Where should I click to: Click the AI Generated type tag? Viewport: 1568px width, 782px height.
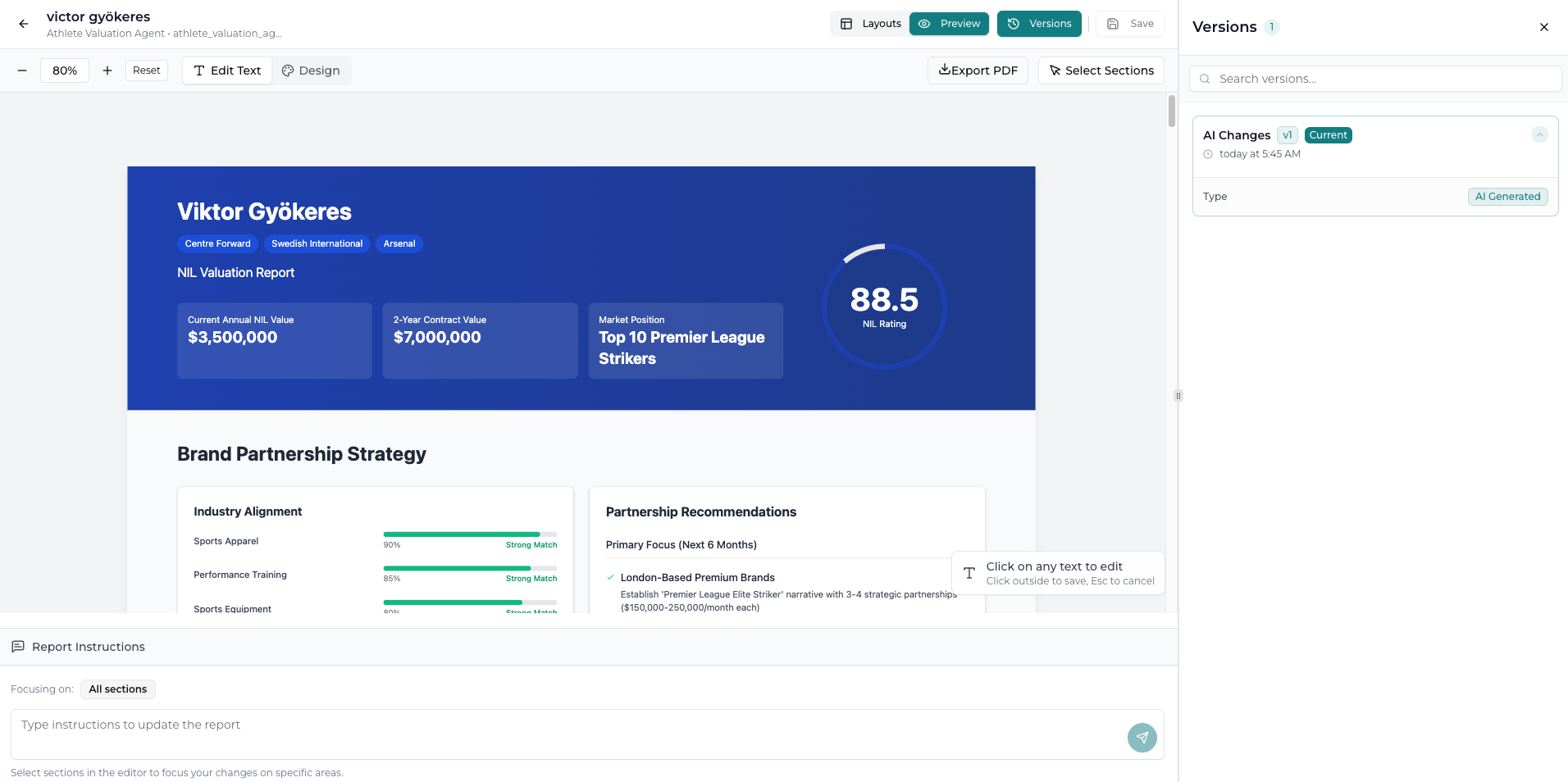(1507, 197)
